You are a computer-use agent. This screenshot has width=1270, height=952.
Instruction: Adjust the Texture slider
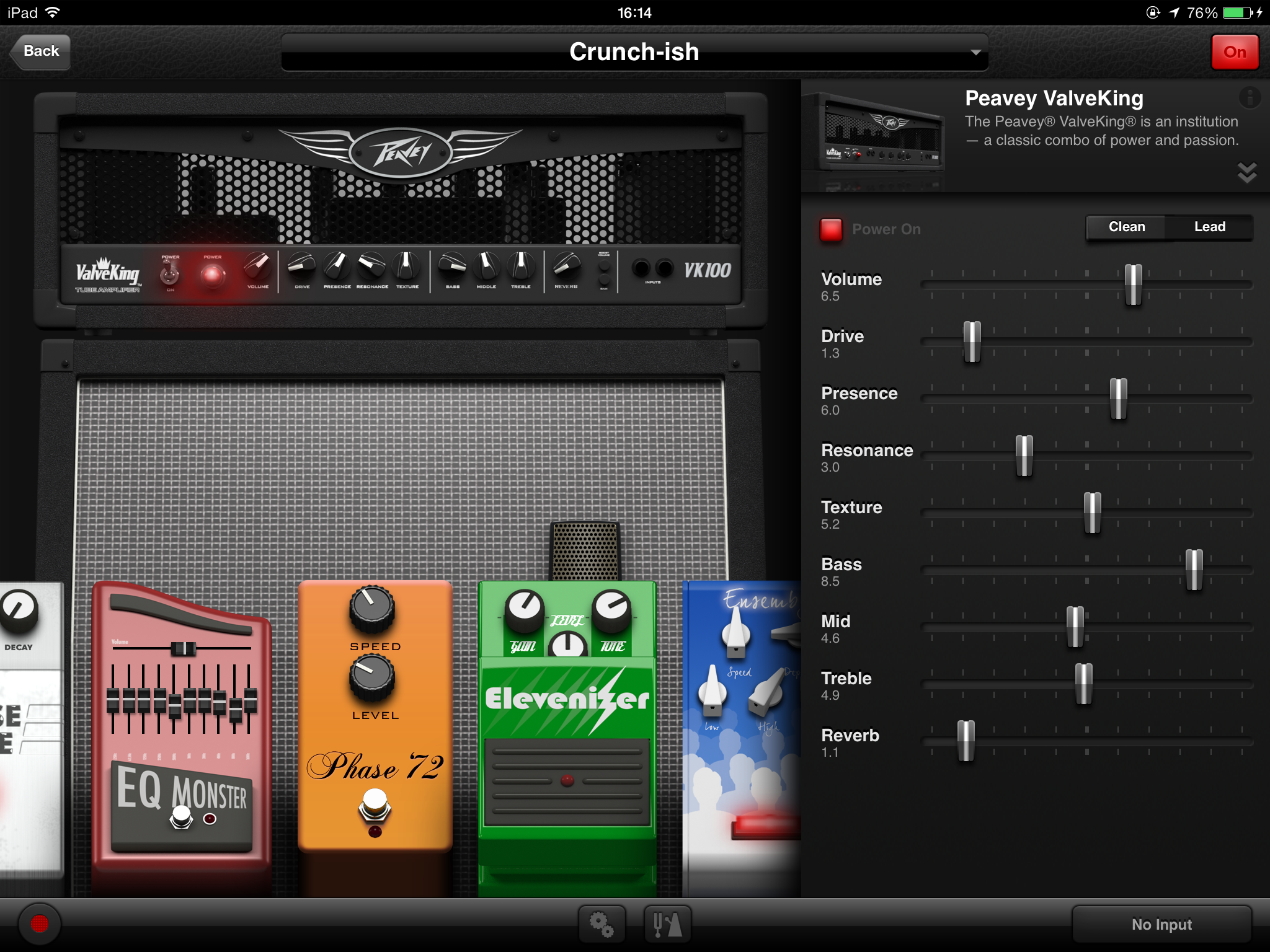pos(1092,513)
